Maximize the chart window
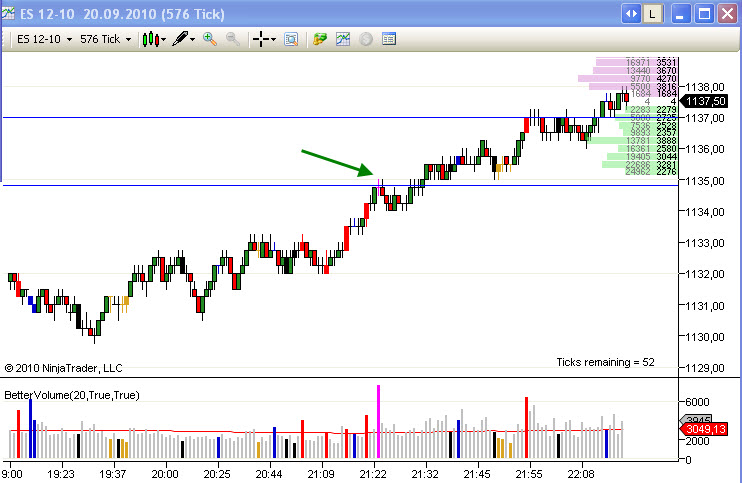Image resolution: width=742 pixels, height=483 pixels. click(703, 14)
